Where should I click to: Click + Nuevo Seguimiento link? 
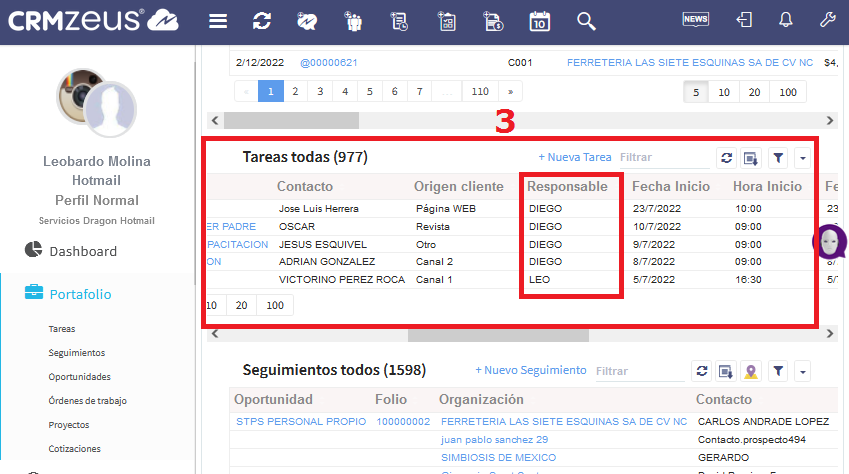pyautogui.click(x=531, y=370)
